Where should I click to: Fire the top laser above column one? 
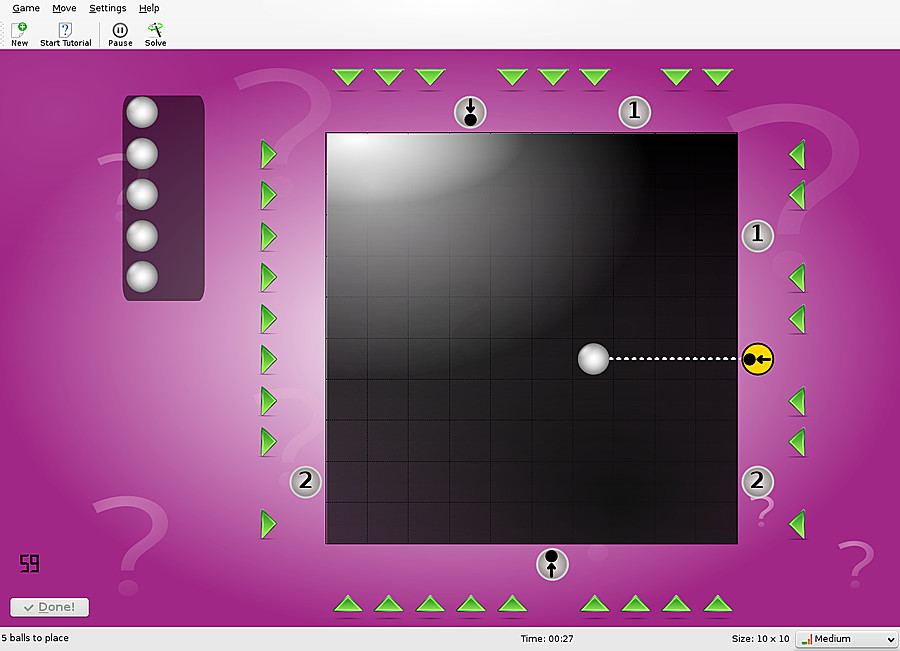(x=347, y=77)
